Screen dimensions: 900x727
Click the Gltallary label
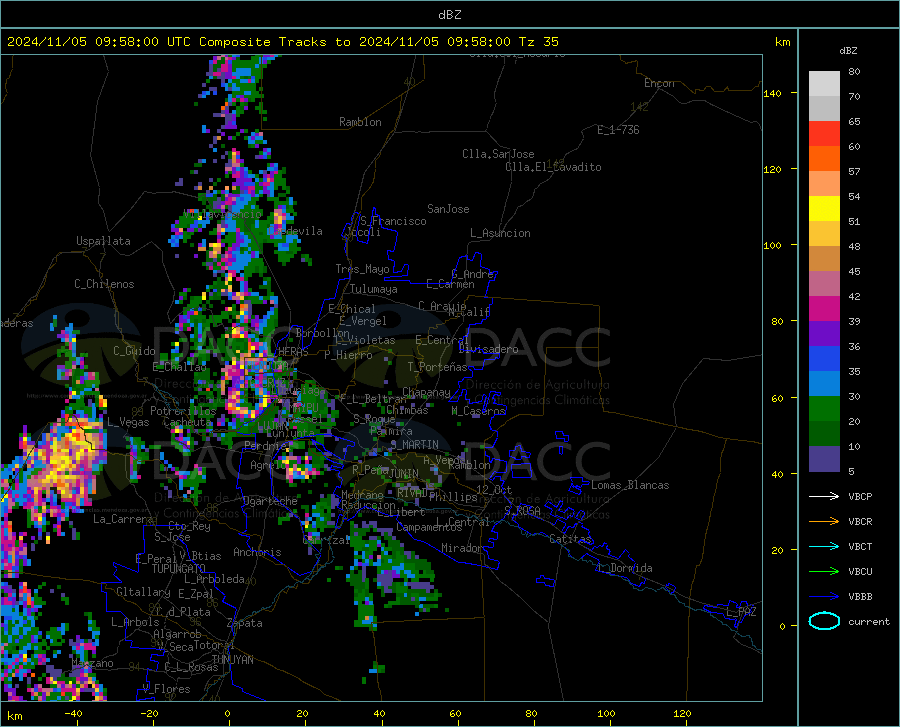coord(143,592)
